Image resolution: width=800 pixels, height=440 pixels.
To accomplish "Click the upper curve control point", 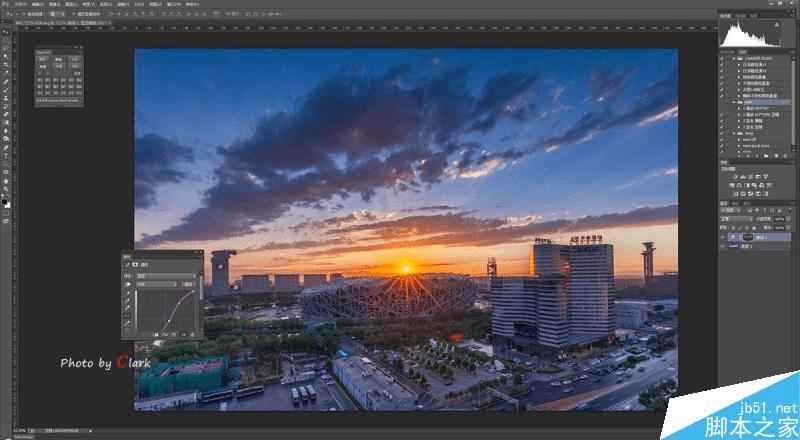I will click(179, 303).
